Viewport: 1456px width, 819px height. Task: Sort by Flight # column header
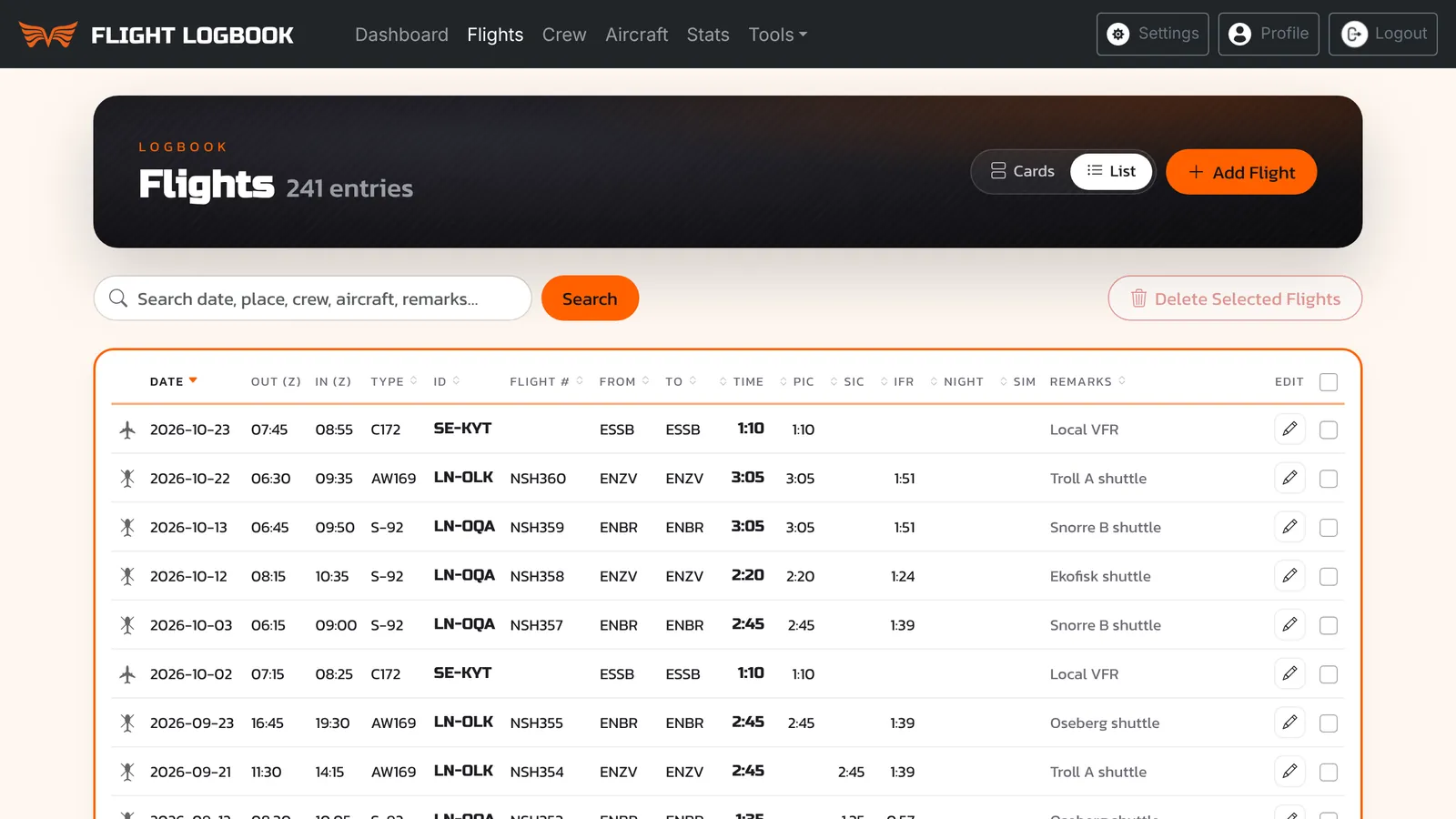point(547,381)
